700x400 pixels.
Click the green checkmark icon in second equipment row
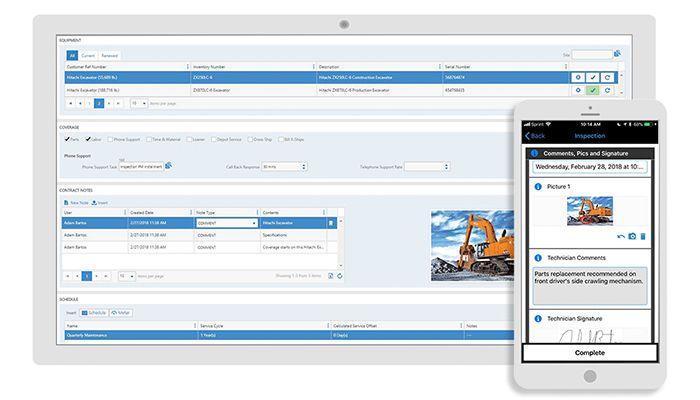[592, 90]
